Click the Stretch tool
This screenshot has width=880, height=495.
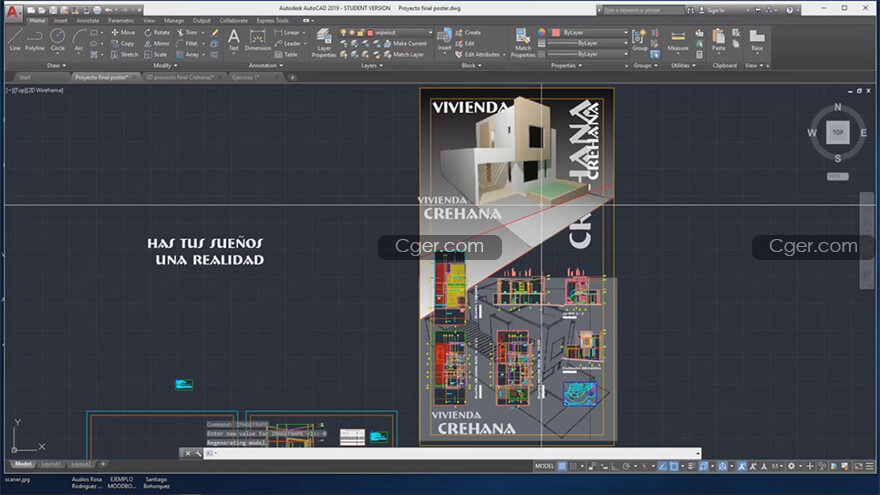[124, 54]
